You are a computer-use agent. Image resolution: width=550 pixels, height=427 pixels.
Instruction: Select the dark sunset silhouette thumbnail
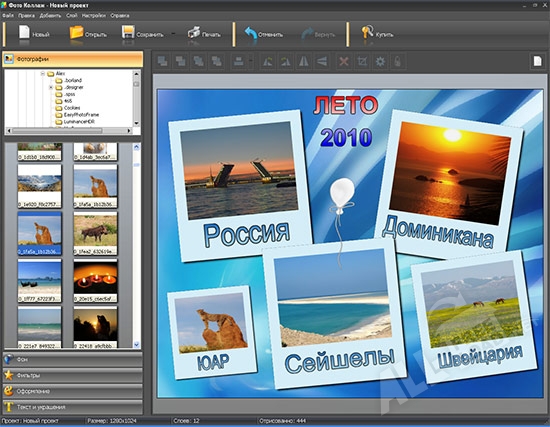tap(95, 327)
